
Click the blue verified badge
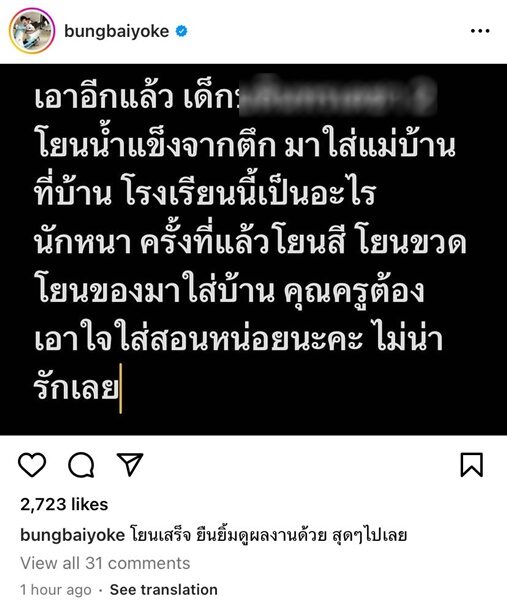click(181, 31)
